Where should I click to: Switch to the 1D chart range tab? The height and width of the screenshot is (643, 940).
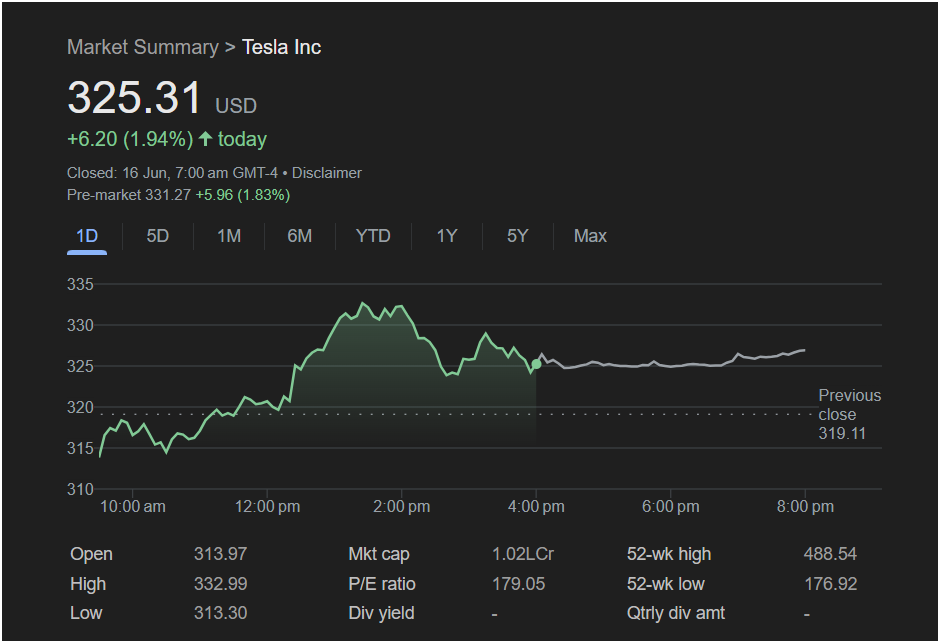[87, 236]
